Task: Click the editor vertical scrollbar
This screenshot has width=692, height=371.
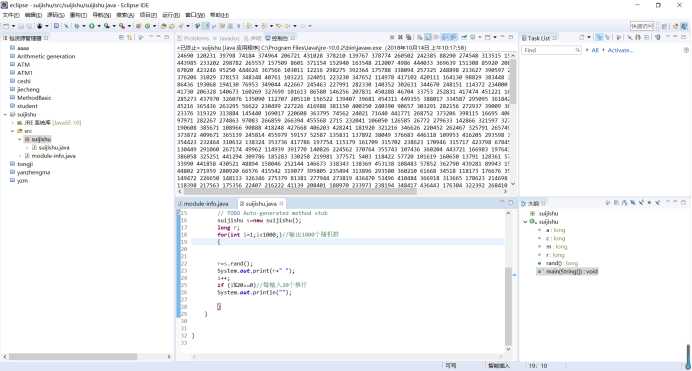Action: pyautogui.click(x=508, y=306)
